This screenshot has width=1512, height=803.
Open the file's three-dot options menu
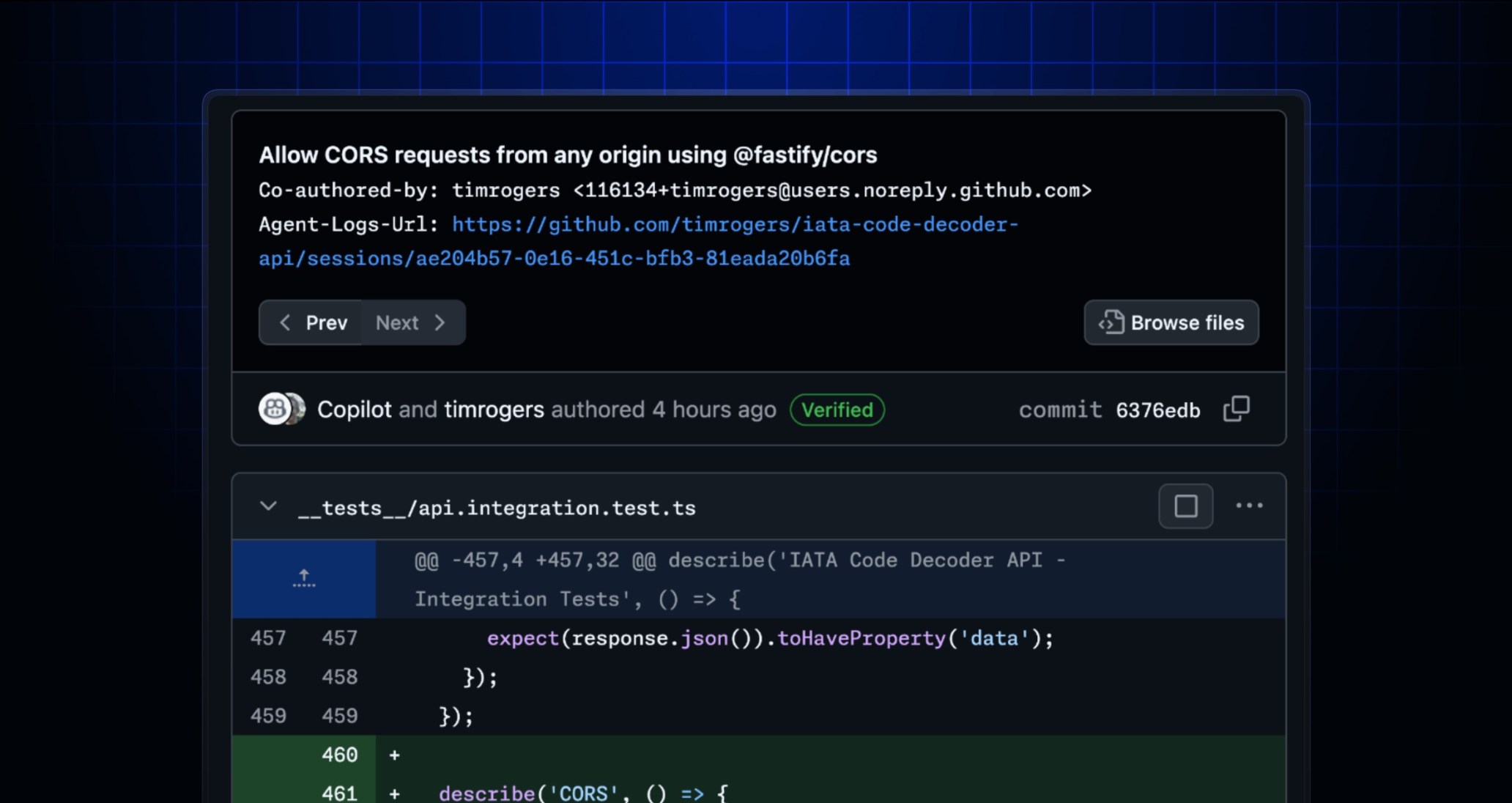1249,506
